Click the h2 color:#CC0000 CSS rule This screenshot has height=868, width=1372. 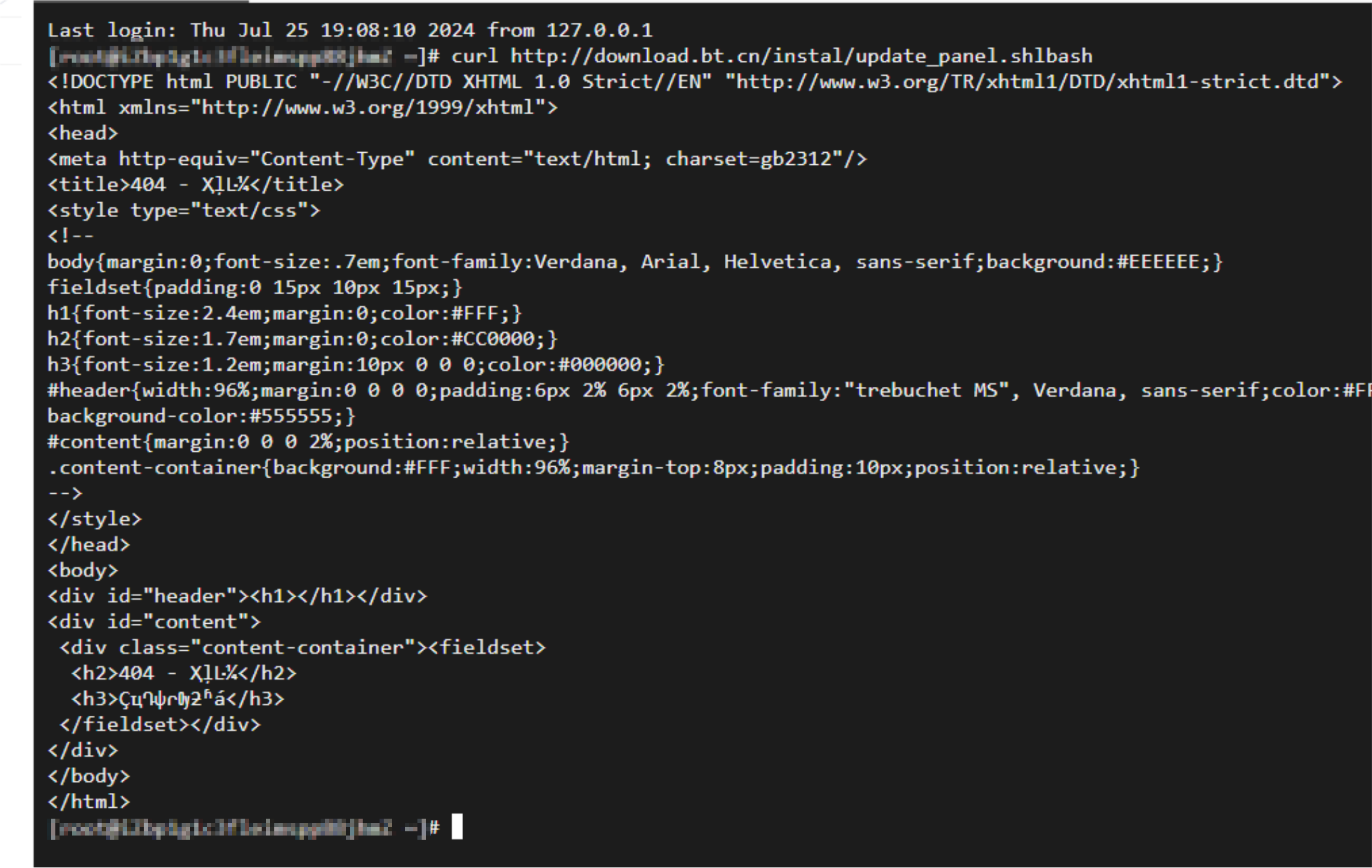point(303,339)
